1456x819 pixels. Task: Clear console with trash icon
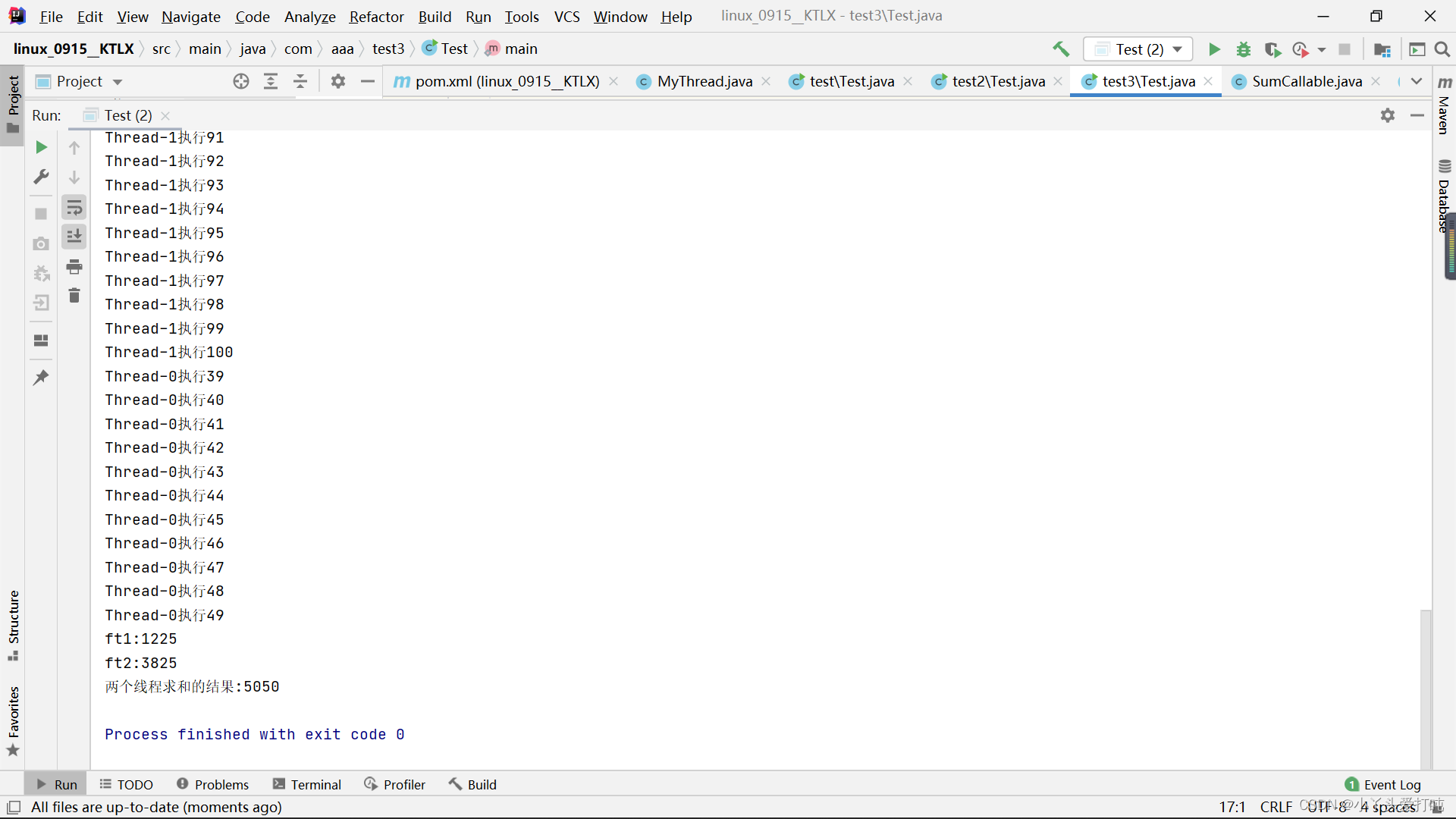(74, 296)
